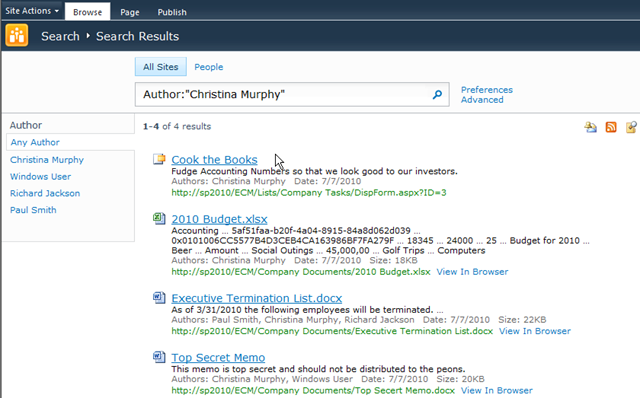This screenshot has height=398, width=640.
Task: Click the magnifier search icon in the query box
Action: click(x=437, y=94)
